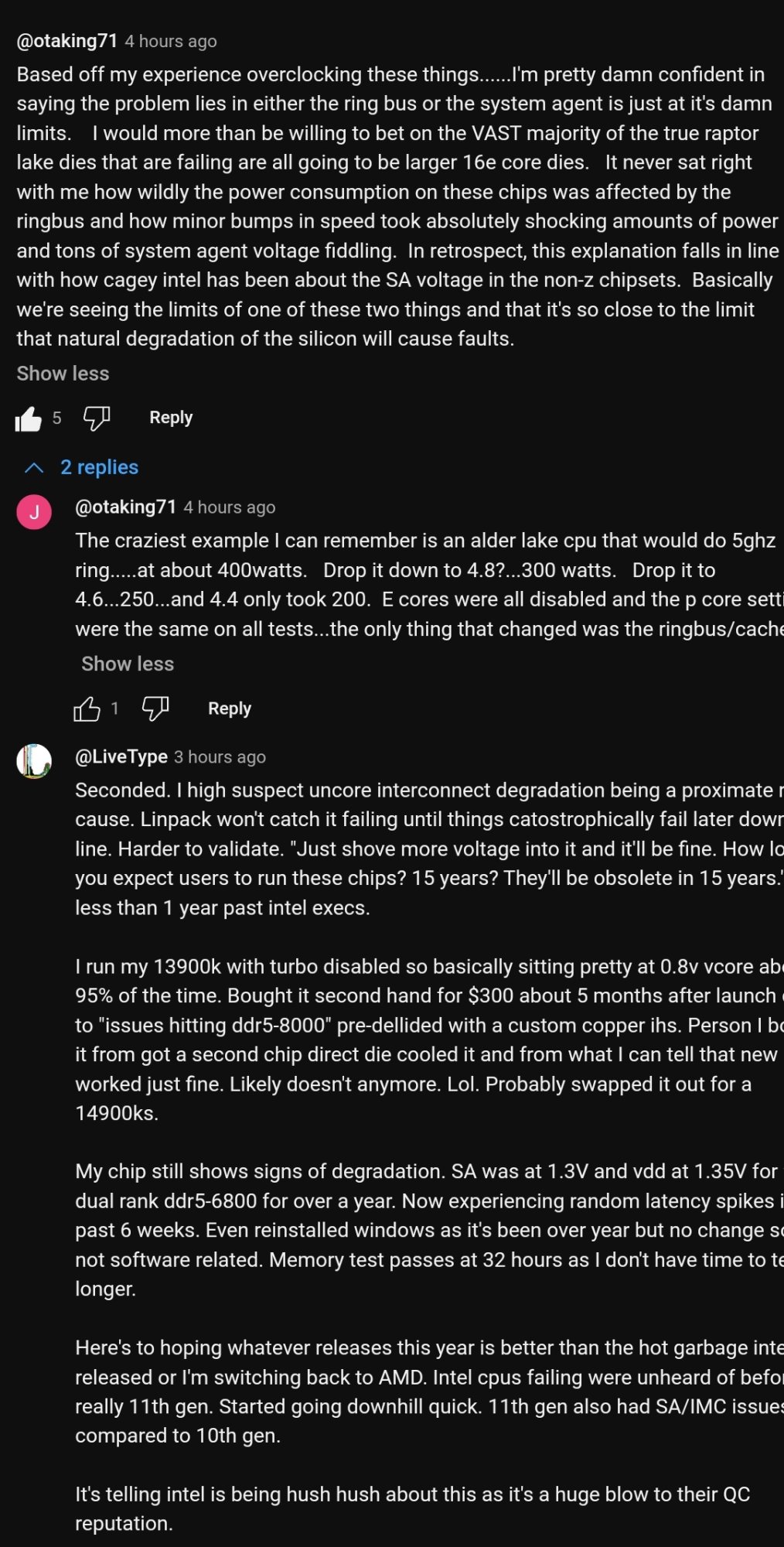Click the reply's "4 hours ago" timestamp
Screen dimensions: 784x1547
pyautogui.click(x=230, y=507)
